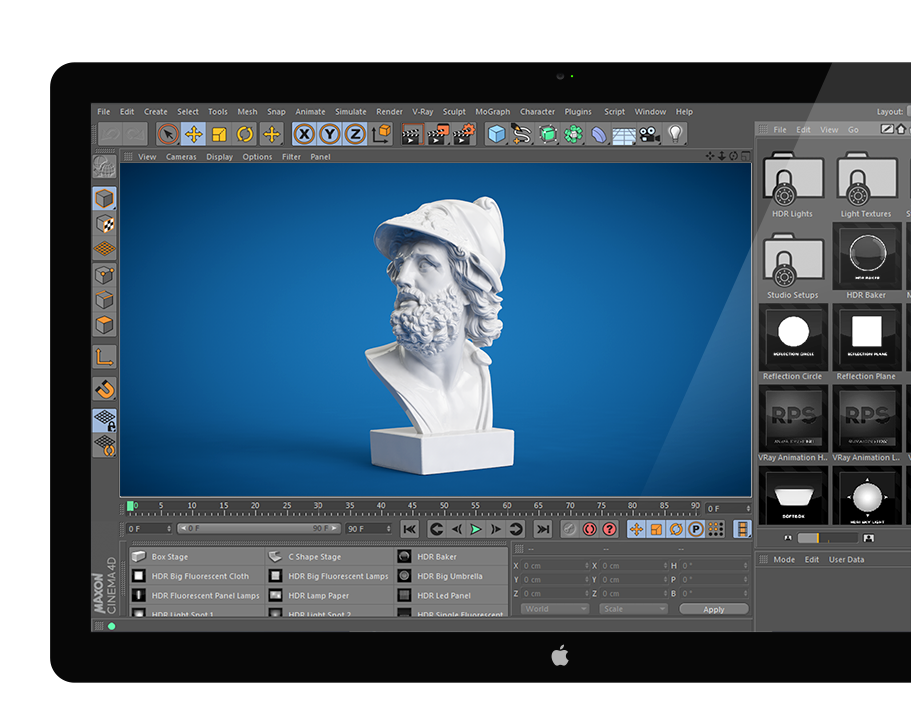Open the viewport Display menu
Viewport: 911px width, 701px height.
click(x=219, y=157)
